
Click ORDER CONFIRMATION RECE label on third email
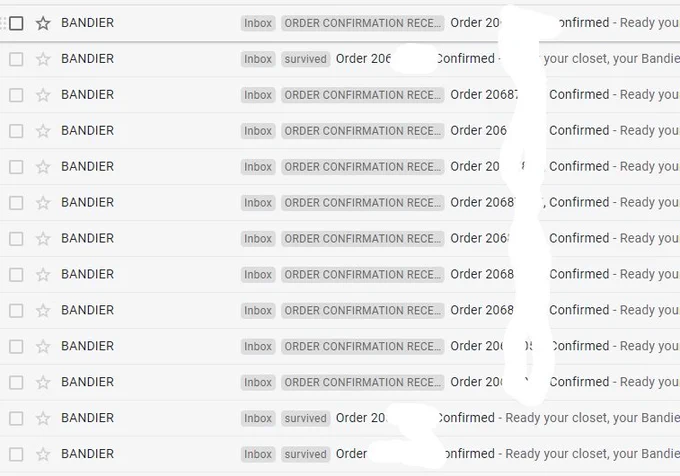coord(363,95)
